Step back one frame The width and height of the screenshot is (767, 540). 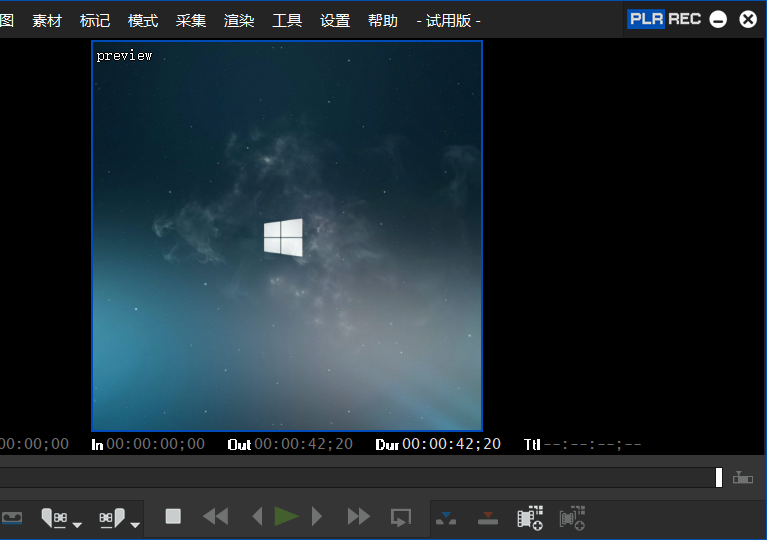pos(257,517)
